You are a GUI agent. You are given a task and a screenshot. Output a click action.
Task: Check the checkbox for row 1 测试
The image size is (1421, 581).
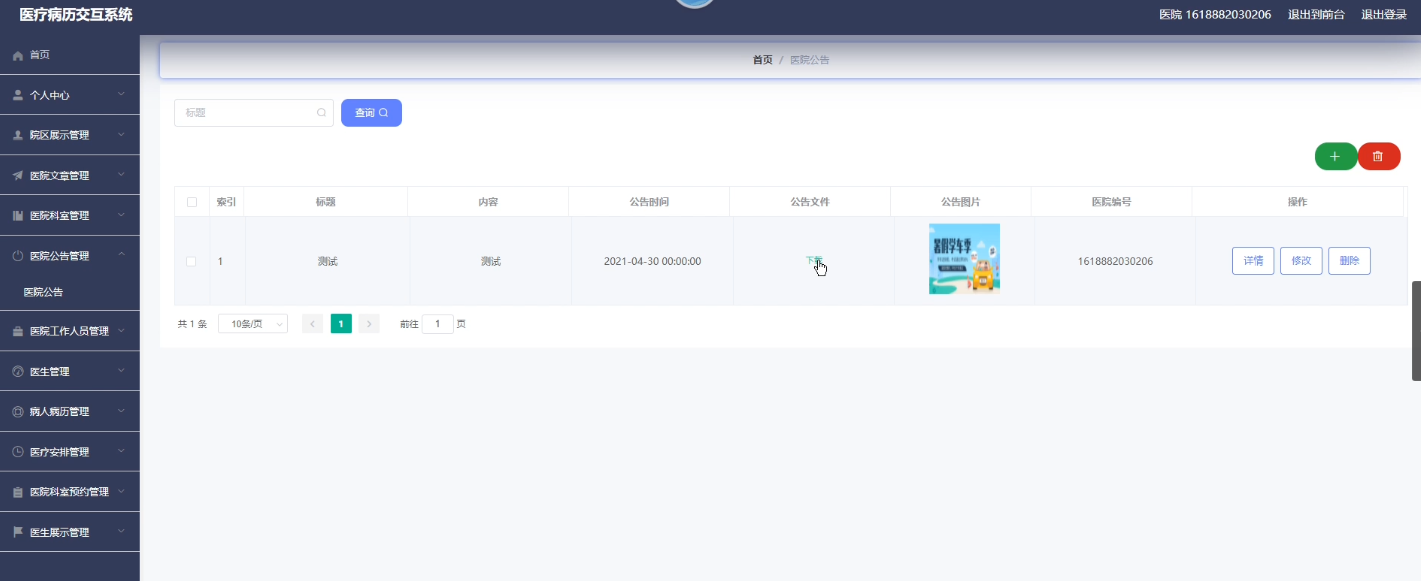(x=192, y=261)
